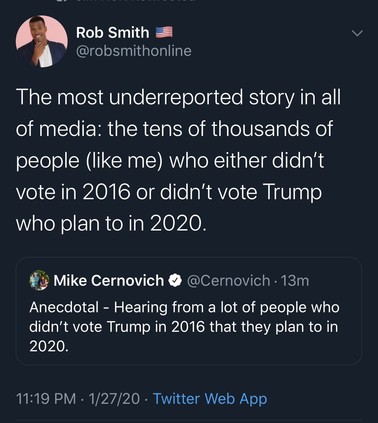Open the Mike Cernovich name in quoted tweet

(x=109, y=281)
